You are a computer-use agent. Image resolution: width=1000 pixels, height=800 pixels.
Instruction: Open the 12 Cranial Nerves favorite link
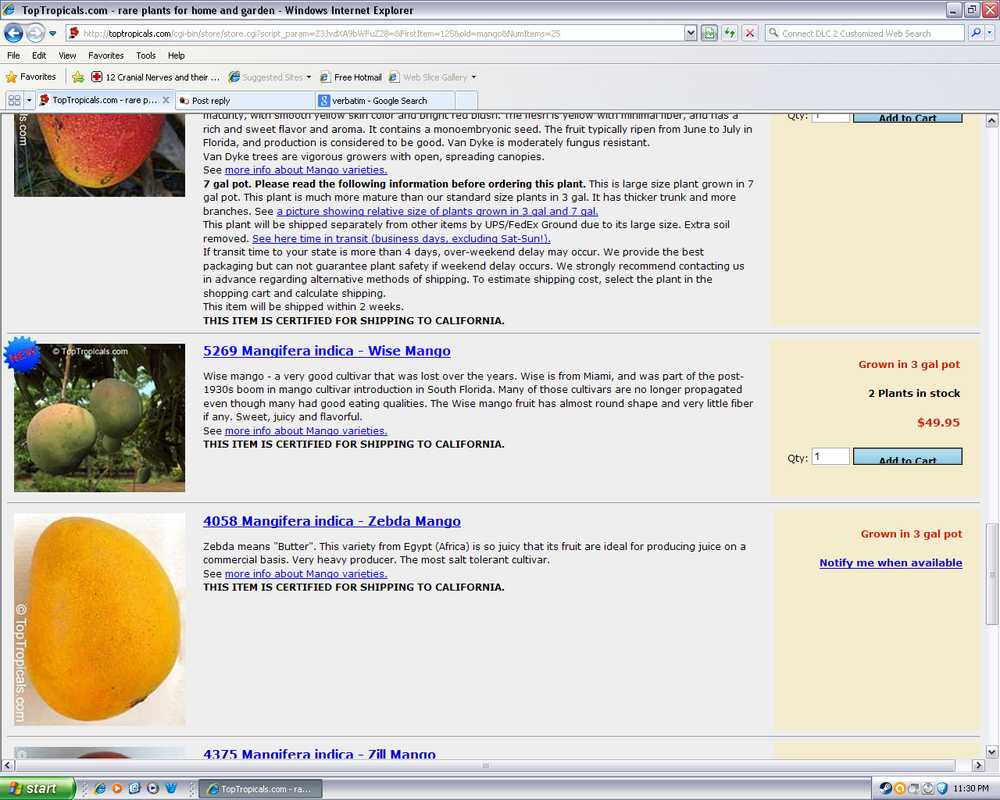[155, 77]
